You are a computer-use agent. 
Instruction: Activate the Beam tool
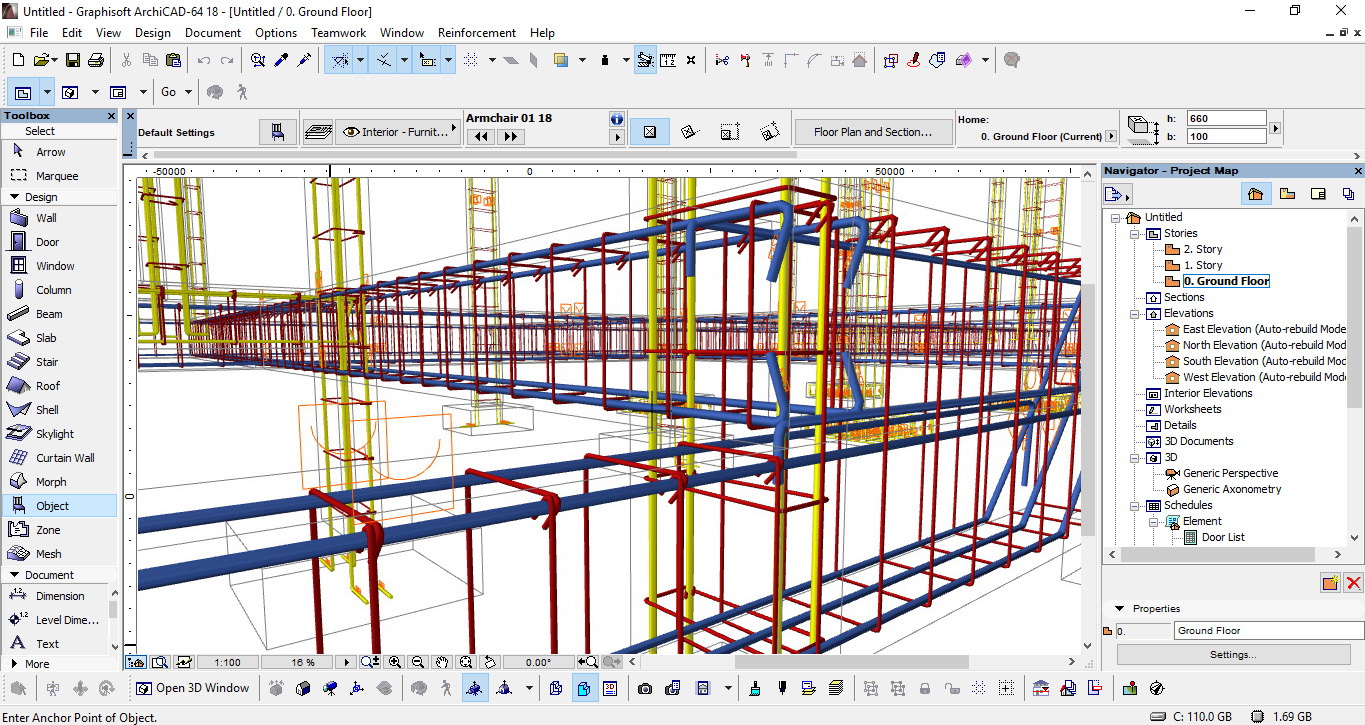(59, 314)
